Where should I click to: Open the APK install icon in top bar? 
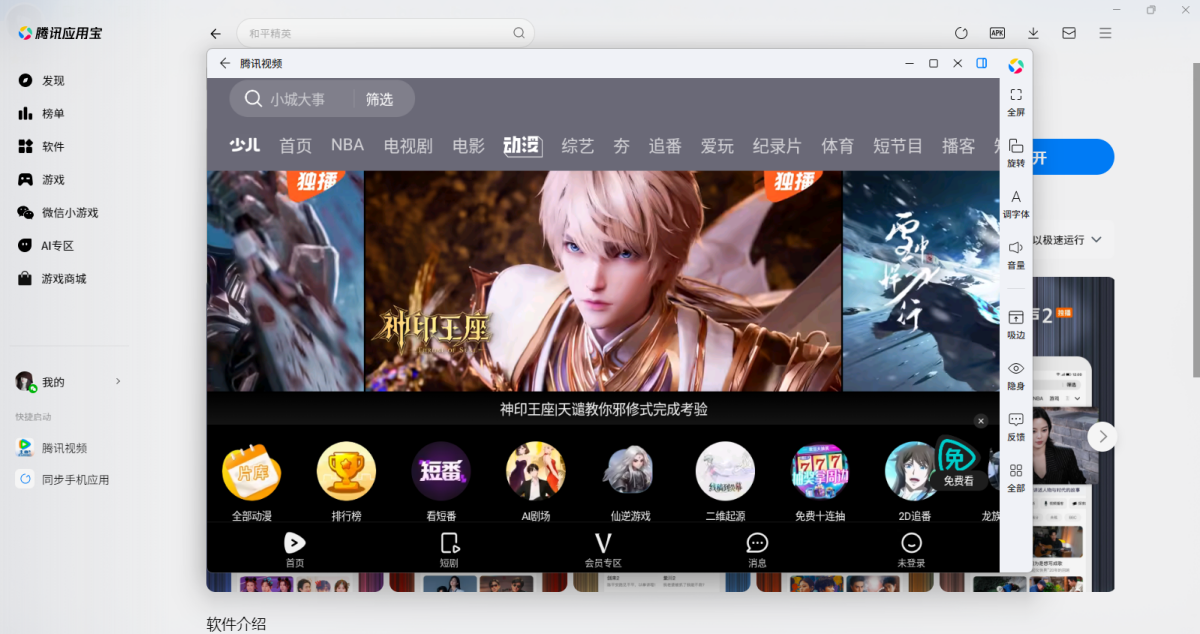[x=997, y=33]
